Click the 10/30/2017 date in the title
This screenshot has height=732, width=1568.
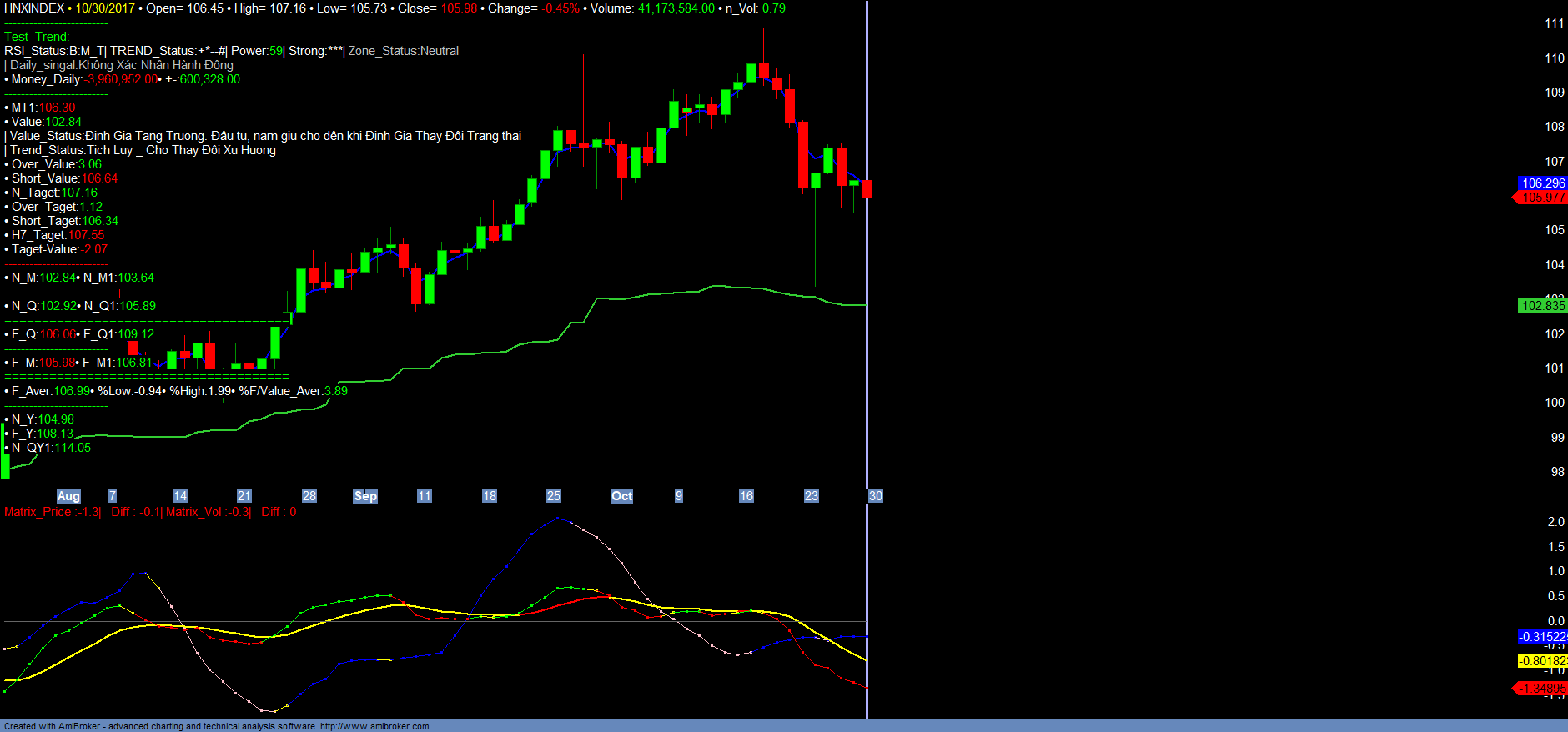click(105, 8)
